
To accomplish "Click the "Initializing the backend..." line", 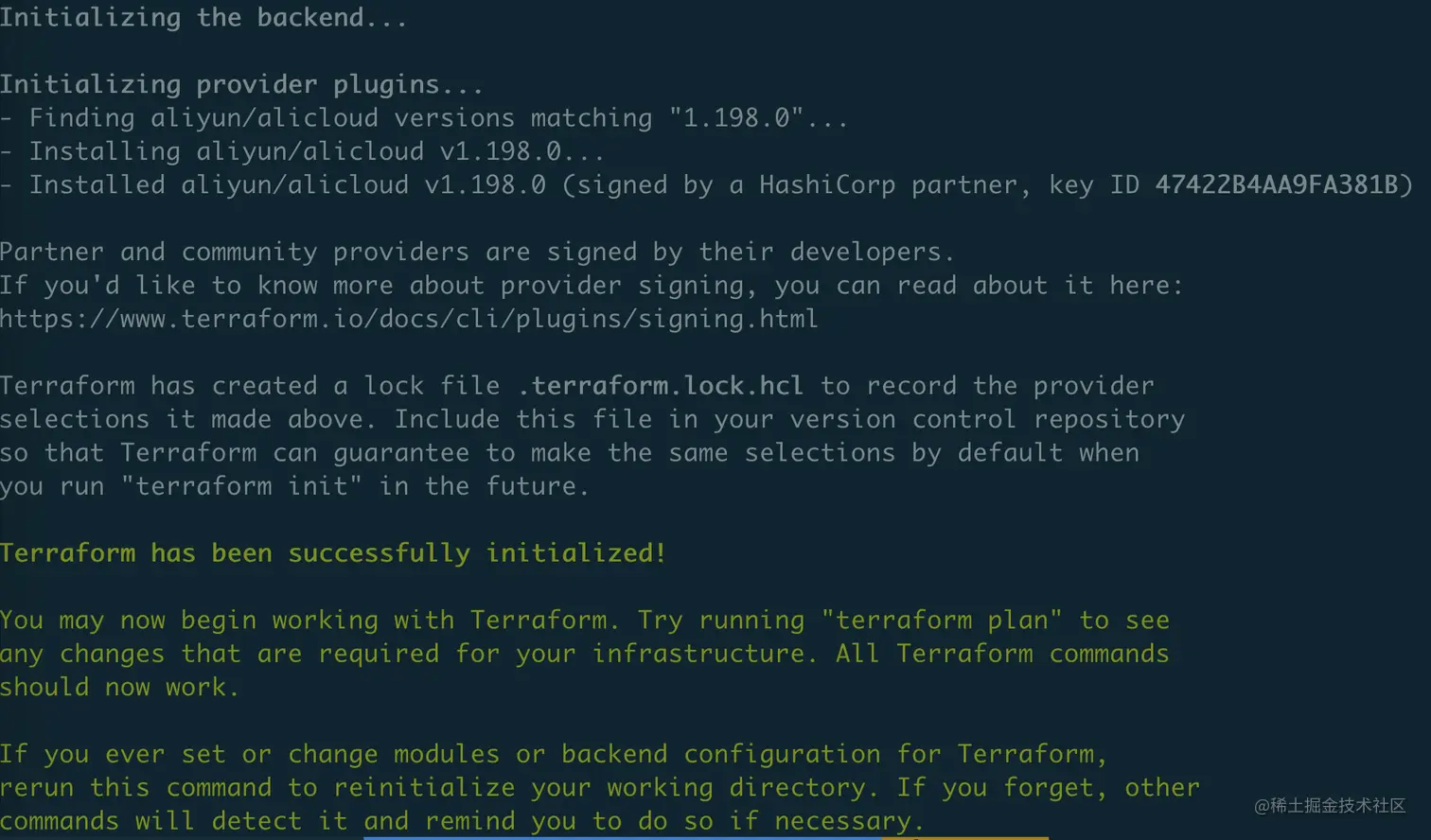I will (x=203, y=17).
